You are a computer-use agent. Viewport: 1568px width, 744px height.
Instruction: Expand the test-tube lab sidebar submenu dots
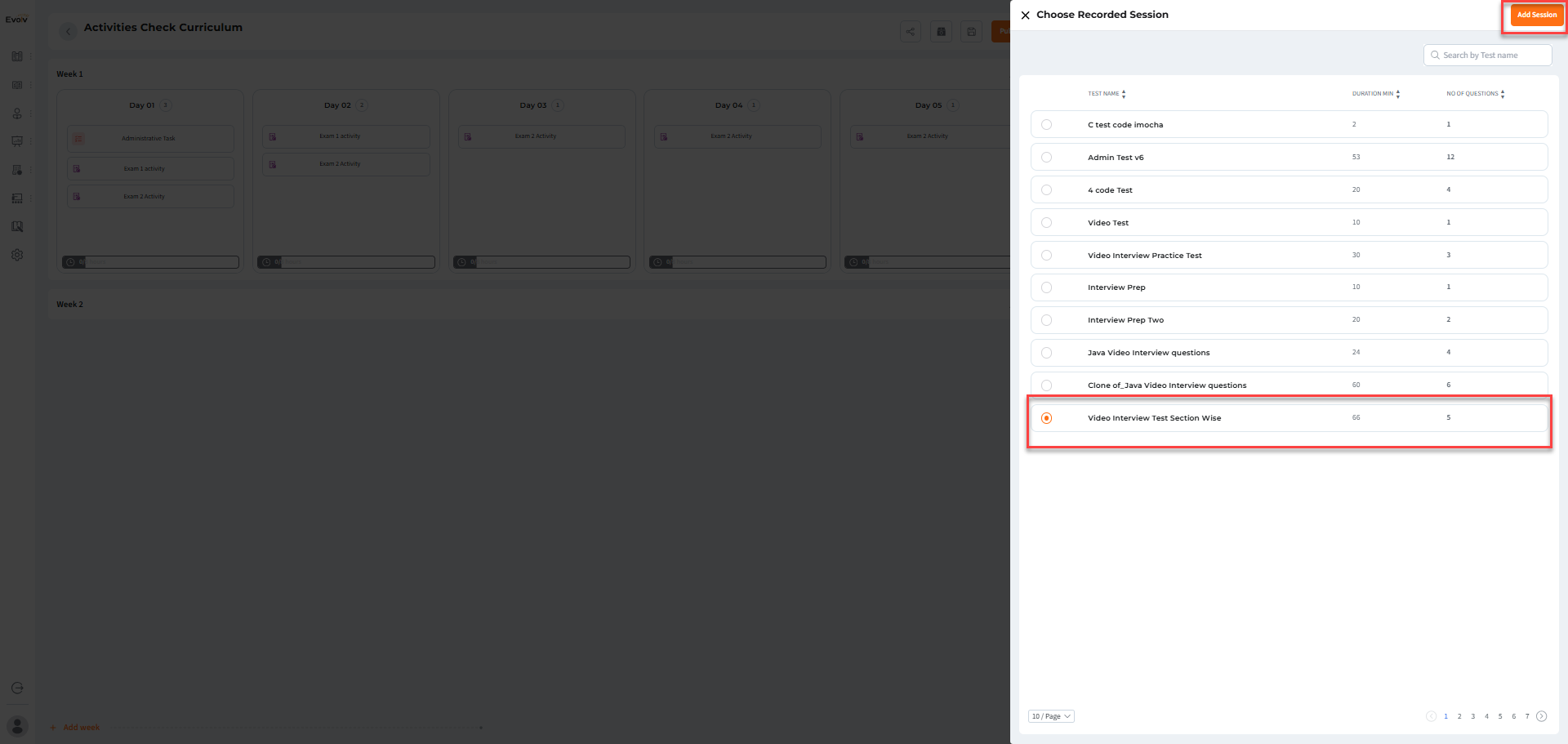pyautogui.click(x=31, y=170)
